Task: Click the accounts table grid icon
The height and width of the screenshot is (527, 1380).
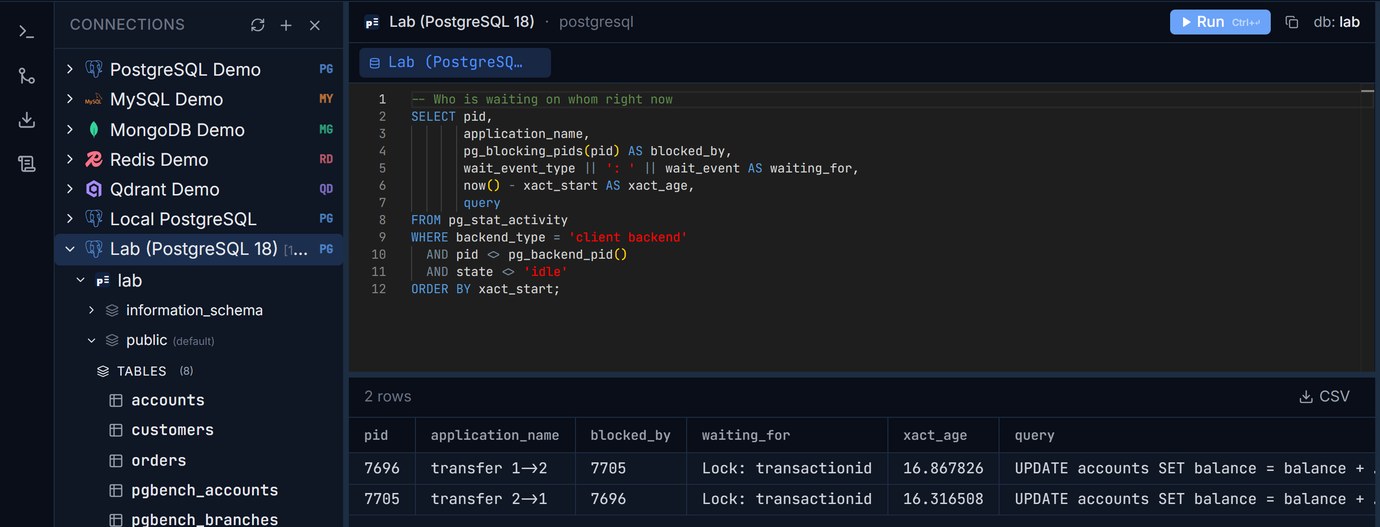Action: tap(115, 400)
